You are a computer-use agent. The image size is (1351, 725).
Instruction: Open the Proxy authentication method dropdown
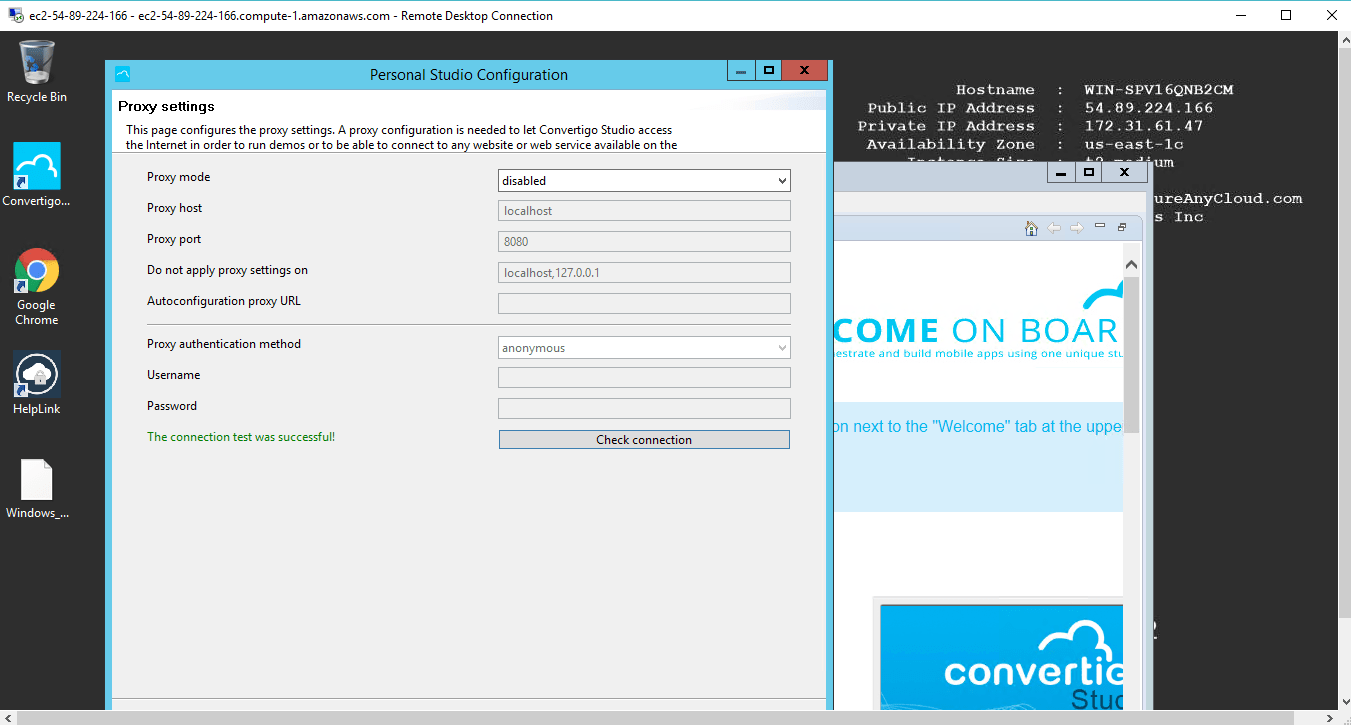783,347
